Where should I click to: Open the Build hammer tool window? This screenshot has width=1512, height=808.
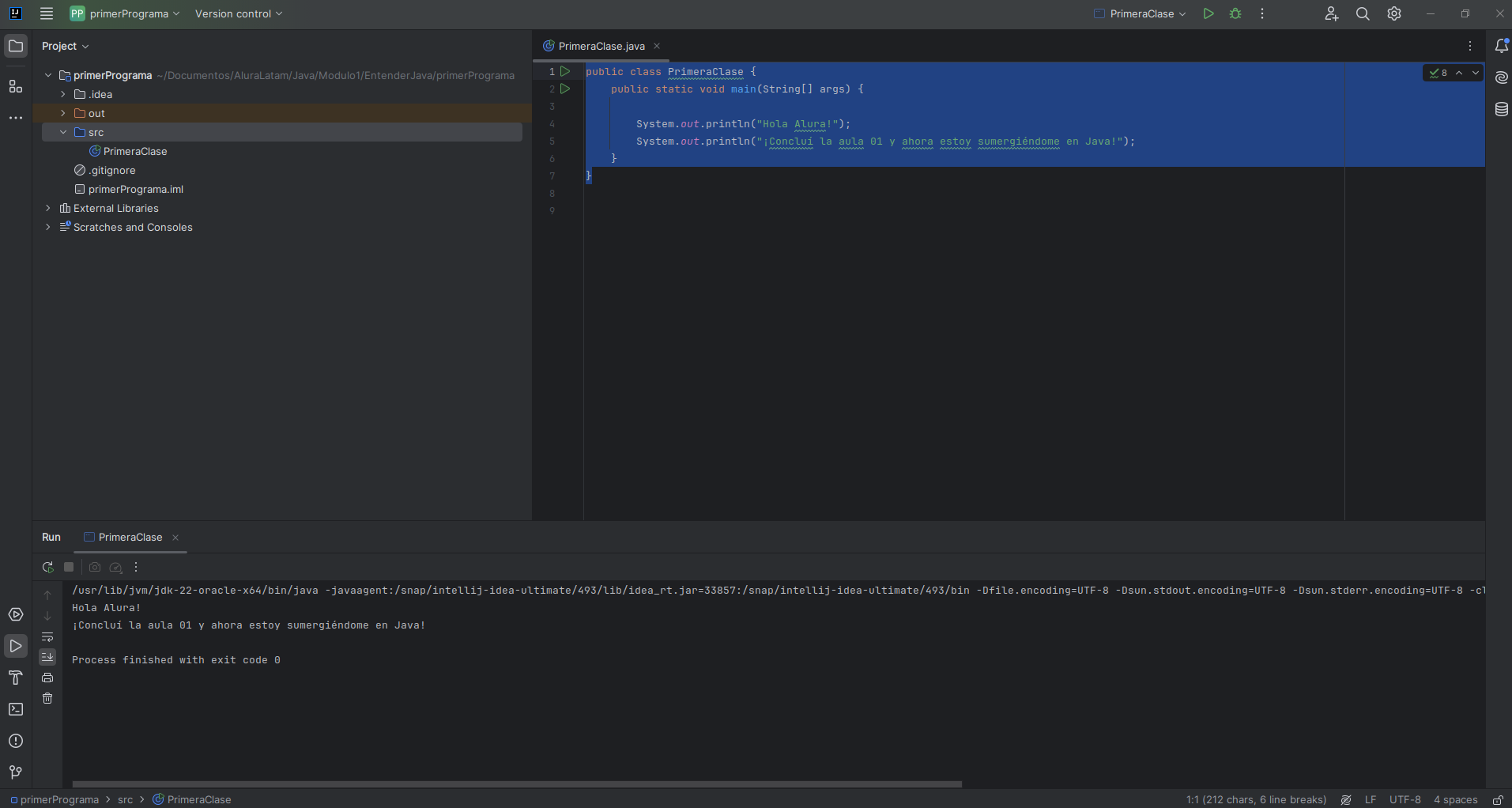(x=16, y=678)
